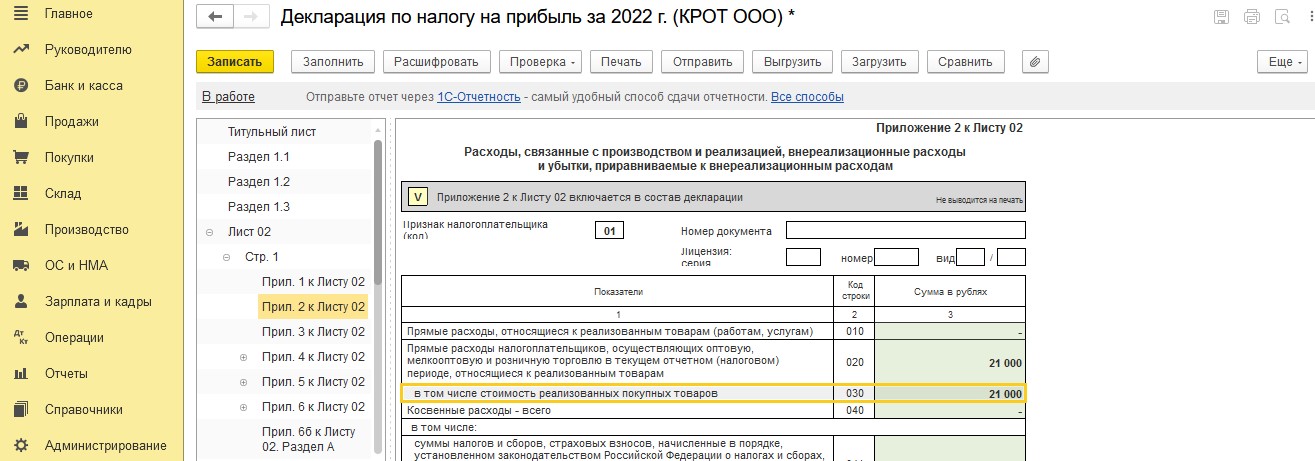This screenshot has width=1315, height=461.
Task: Open the Покупки section
Action: 69,157
